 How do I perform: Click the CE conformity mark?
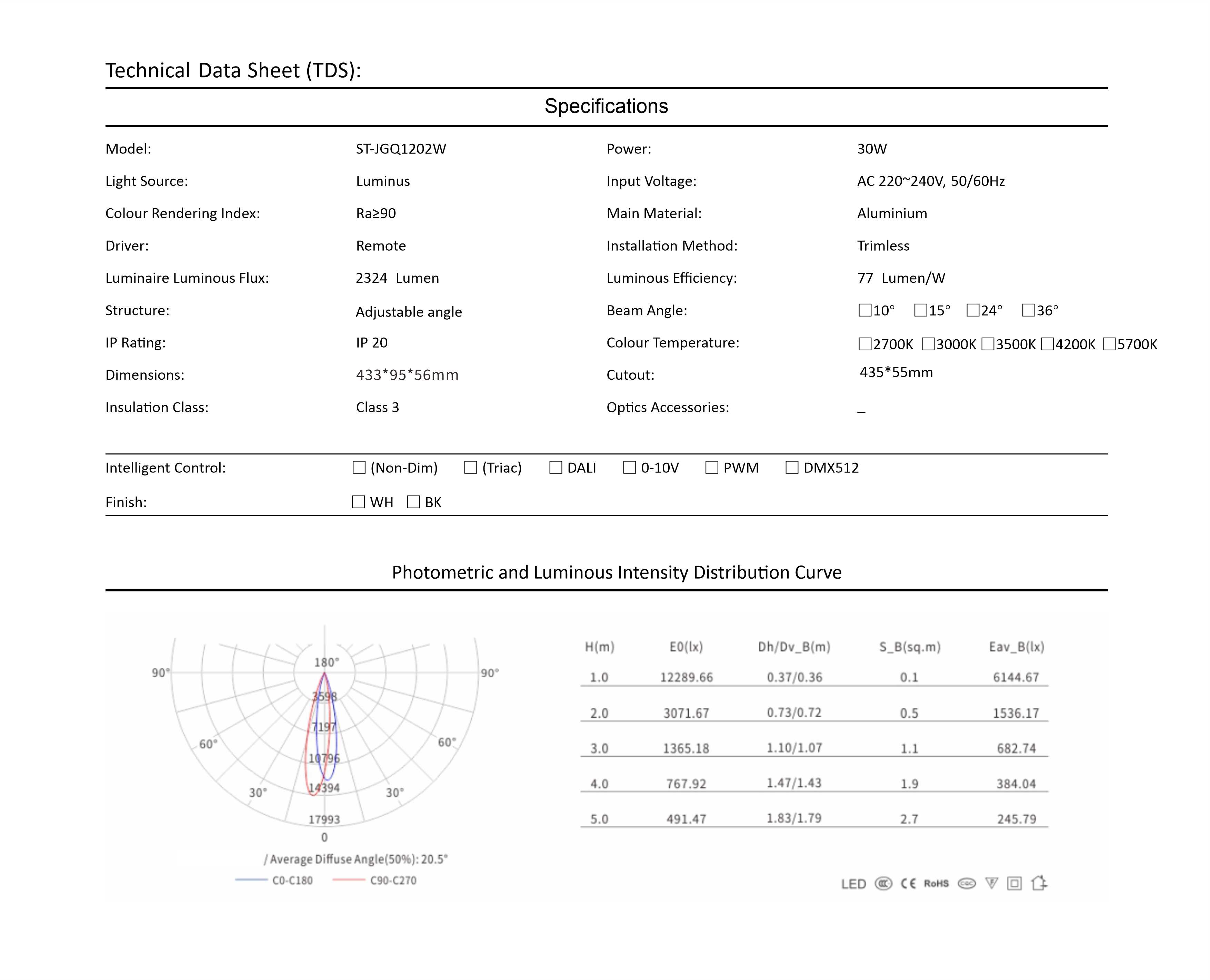[x=908, y=883]
